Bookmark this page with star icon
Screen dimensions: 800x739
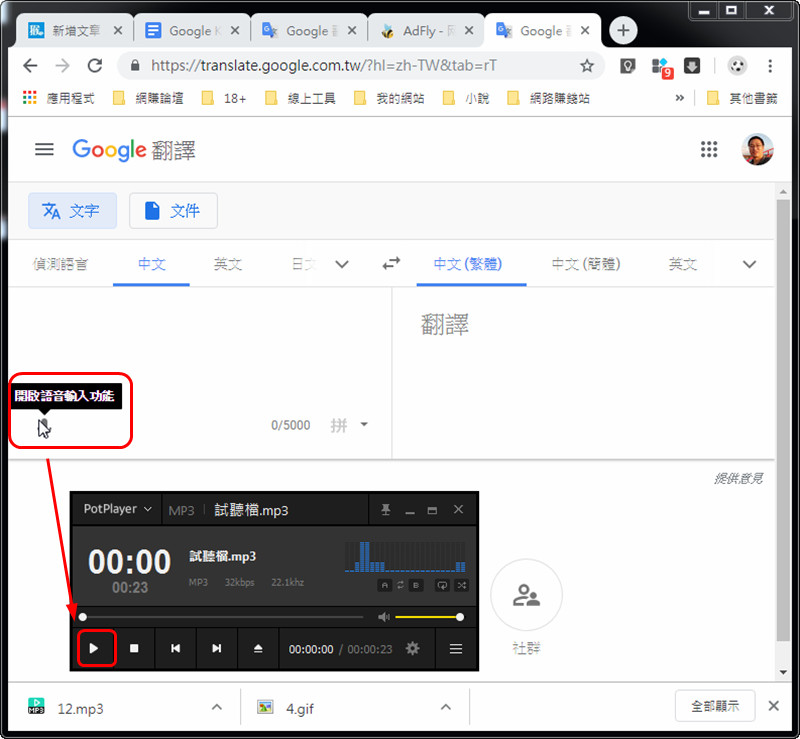pos(587,65)
